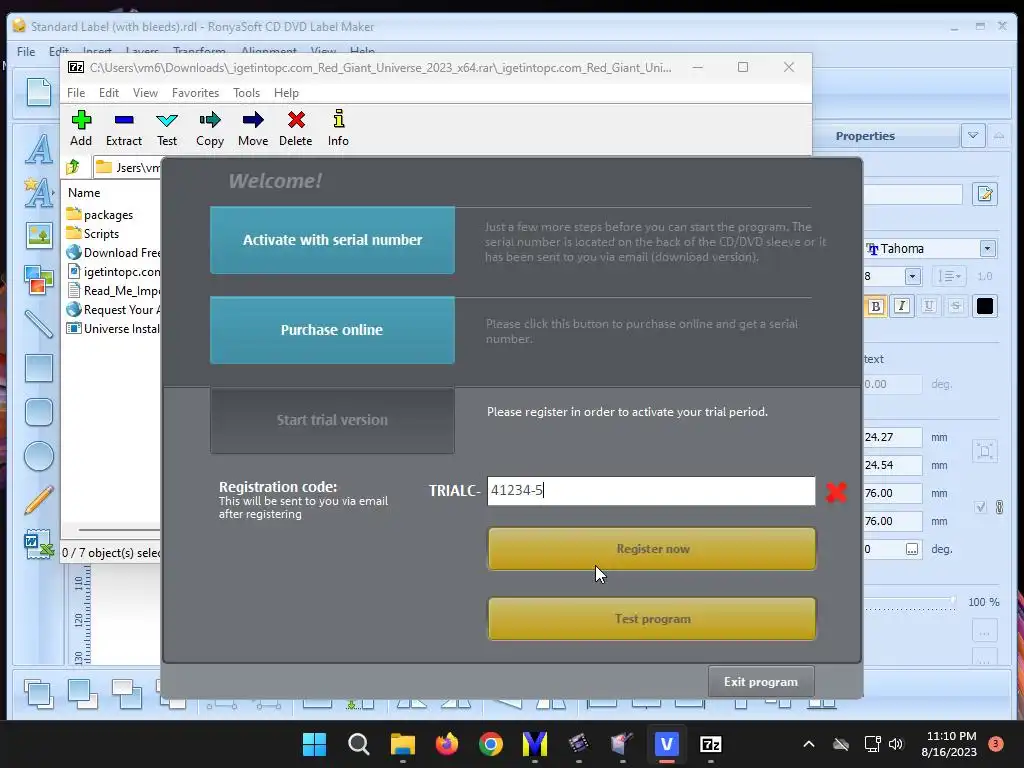1024x768 pixels.
Task: Toggle Italic formatting in Properties panel
Action: (x=902, y=306)
